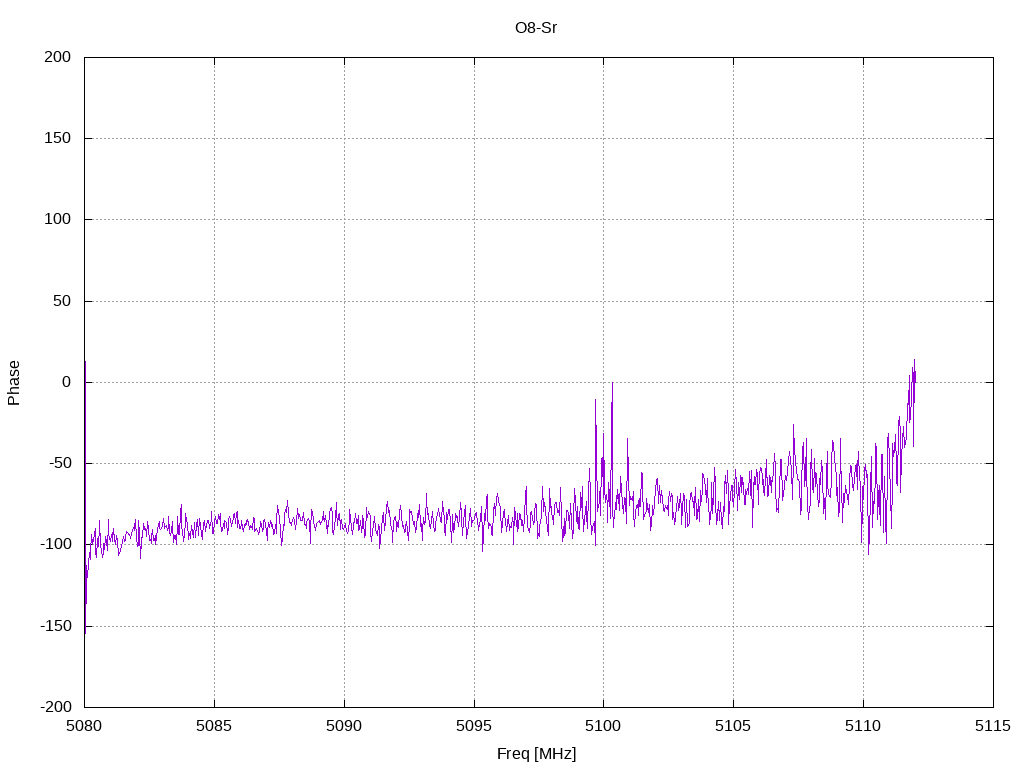Click the y-axis tick label 0
The image size is (1024, 768).
point(67,382)
